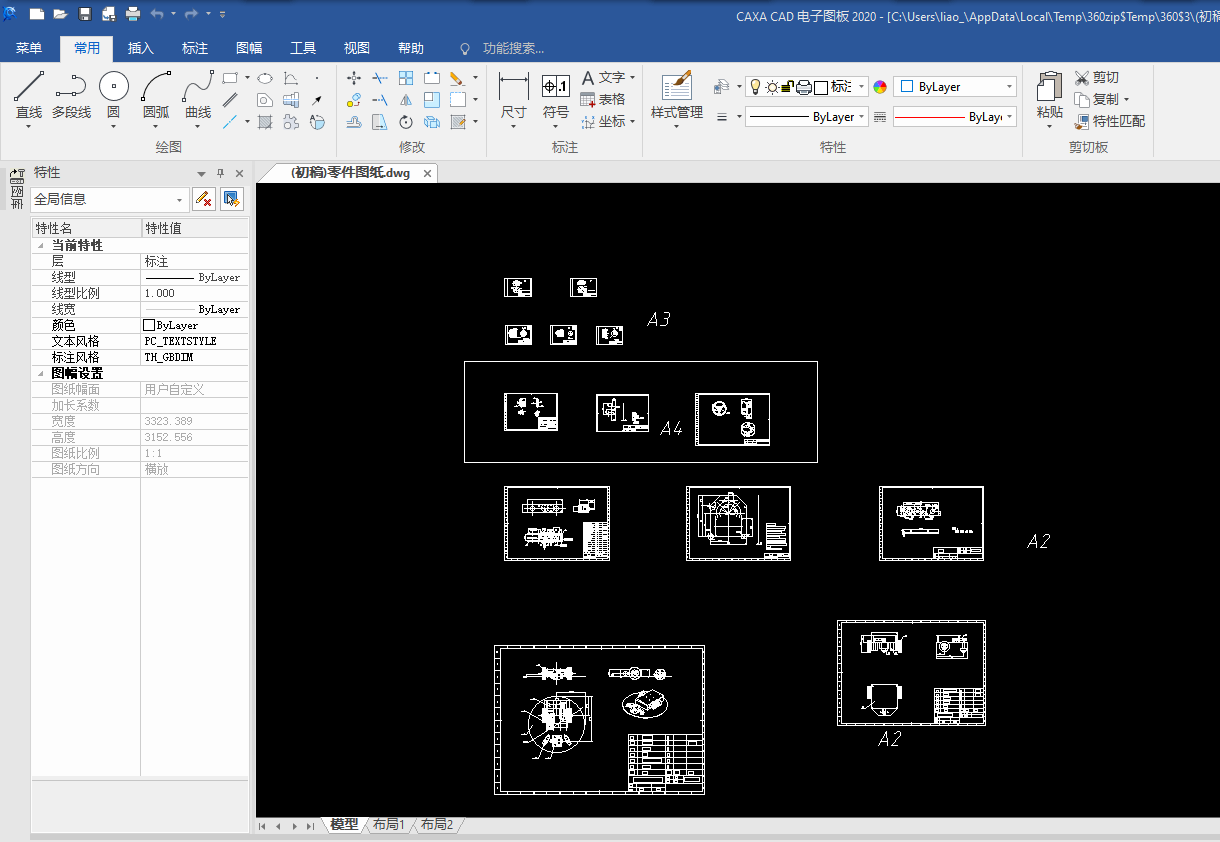Image resolution: width=1220 pixels, height=842 pixels.
Task: Switch to the 工具 ribbon tab
Action: coord(303,48)
